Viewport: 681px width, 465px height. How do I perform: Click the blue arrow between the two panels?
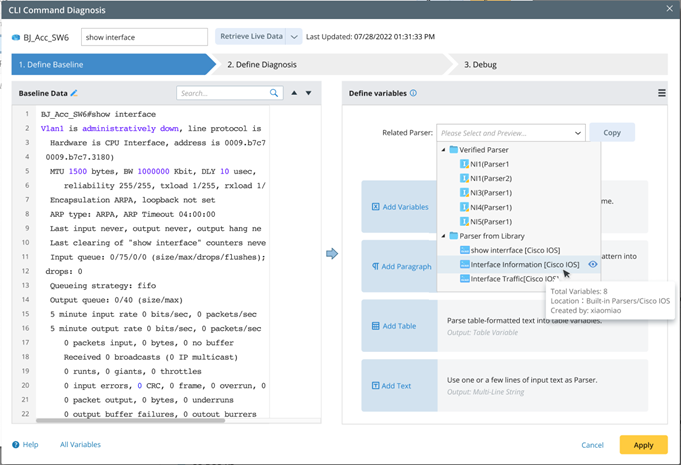pos(332,253)
